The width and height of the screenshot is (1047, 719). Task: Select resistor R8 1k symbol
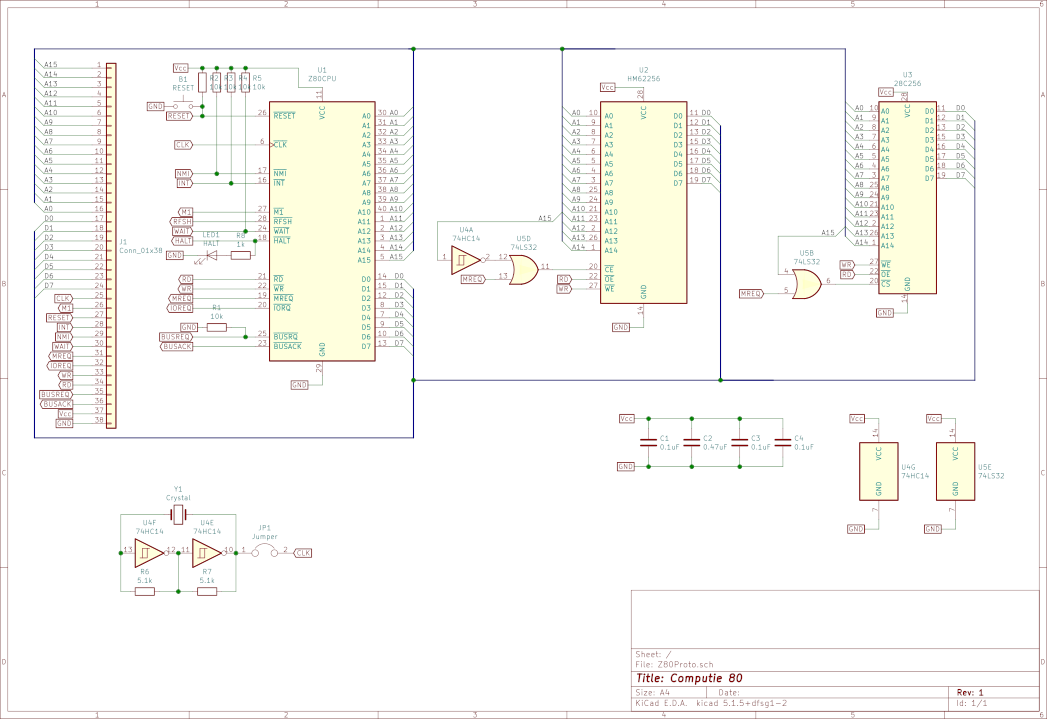pyautogui.click(x=240, y=255)
